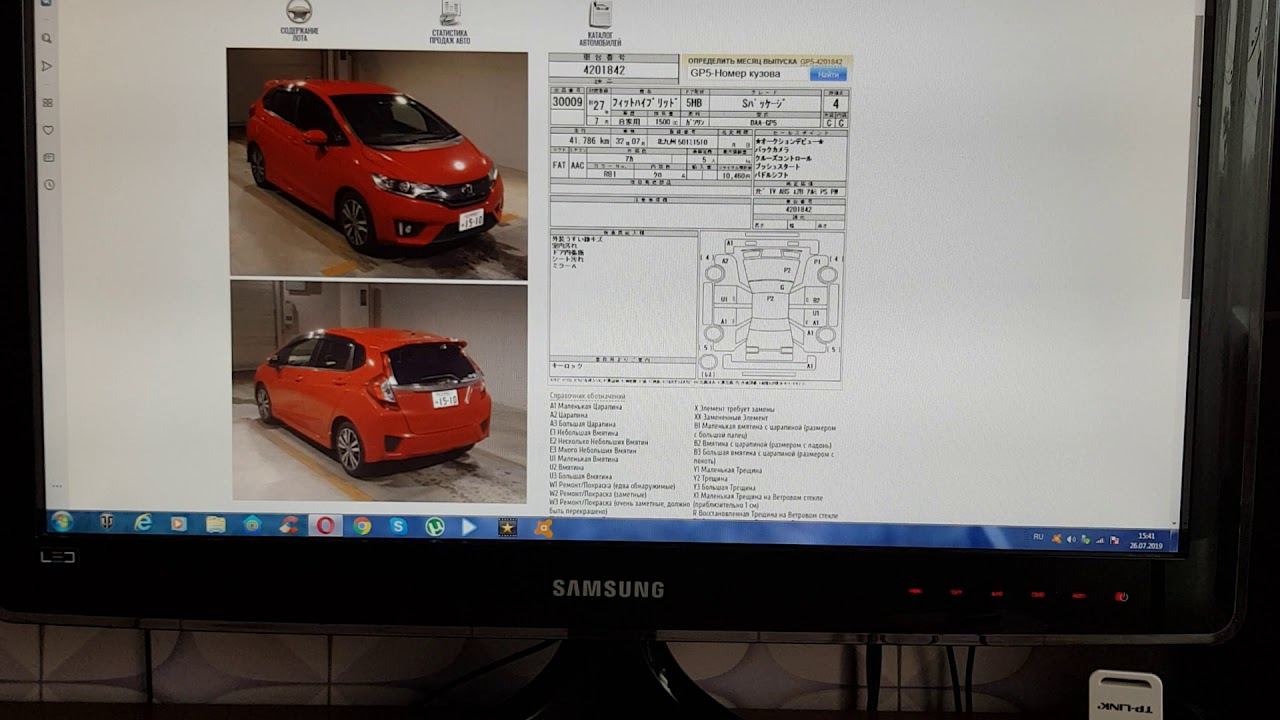The height and width of the screenshot is (720, 1280).
Task: Open Opera sidebar news panel icon
Action: [48, 157]
